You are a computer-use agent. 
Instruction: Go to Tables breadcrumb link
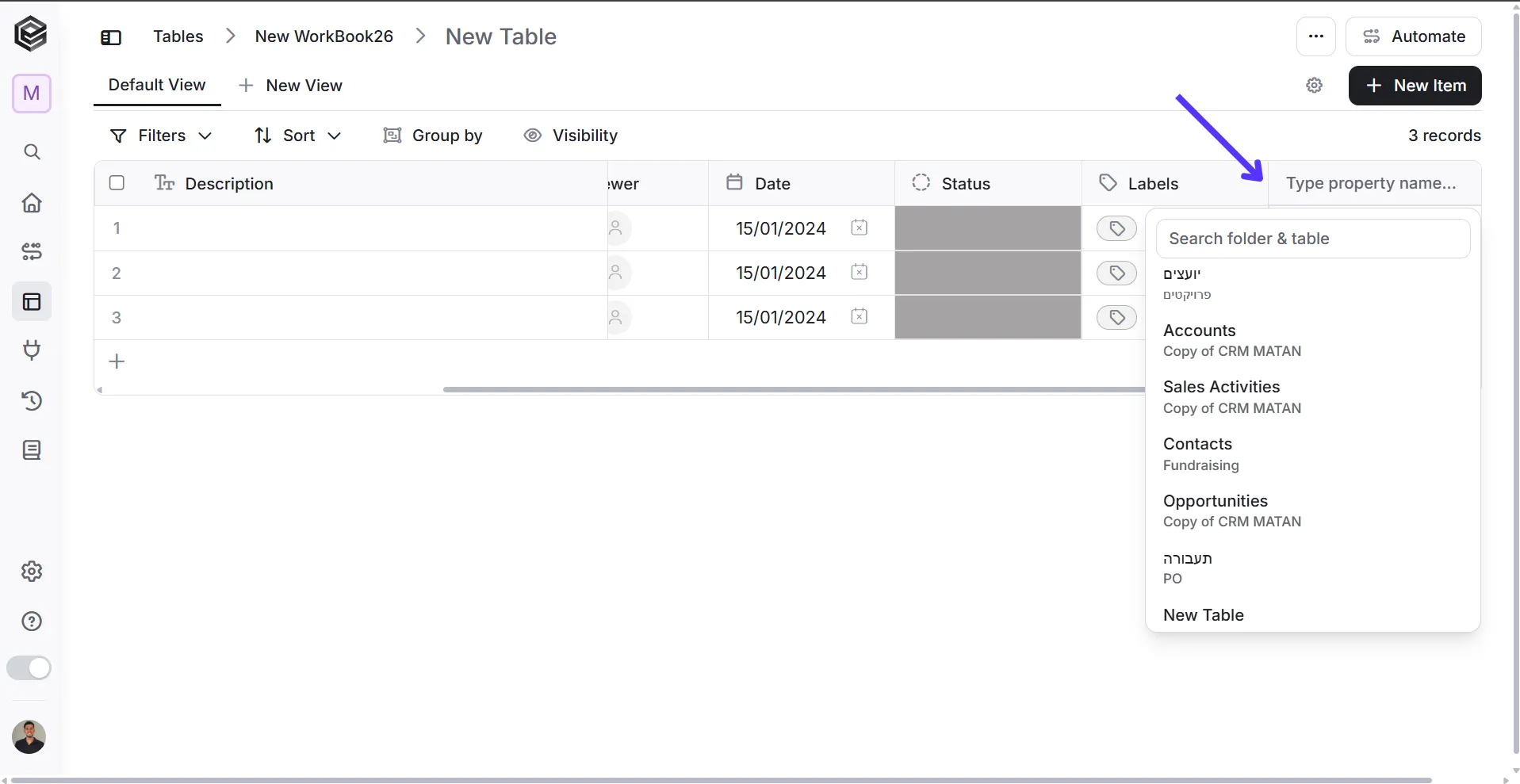pyautogui.click(x=178, y=36)
